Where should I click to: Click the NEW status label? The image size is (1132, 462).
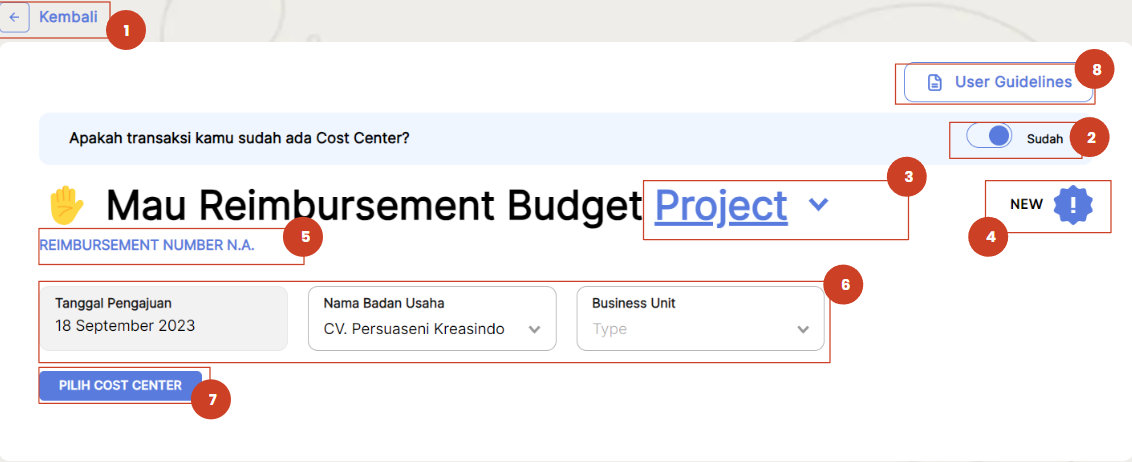[x=1026, y=204]
